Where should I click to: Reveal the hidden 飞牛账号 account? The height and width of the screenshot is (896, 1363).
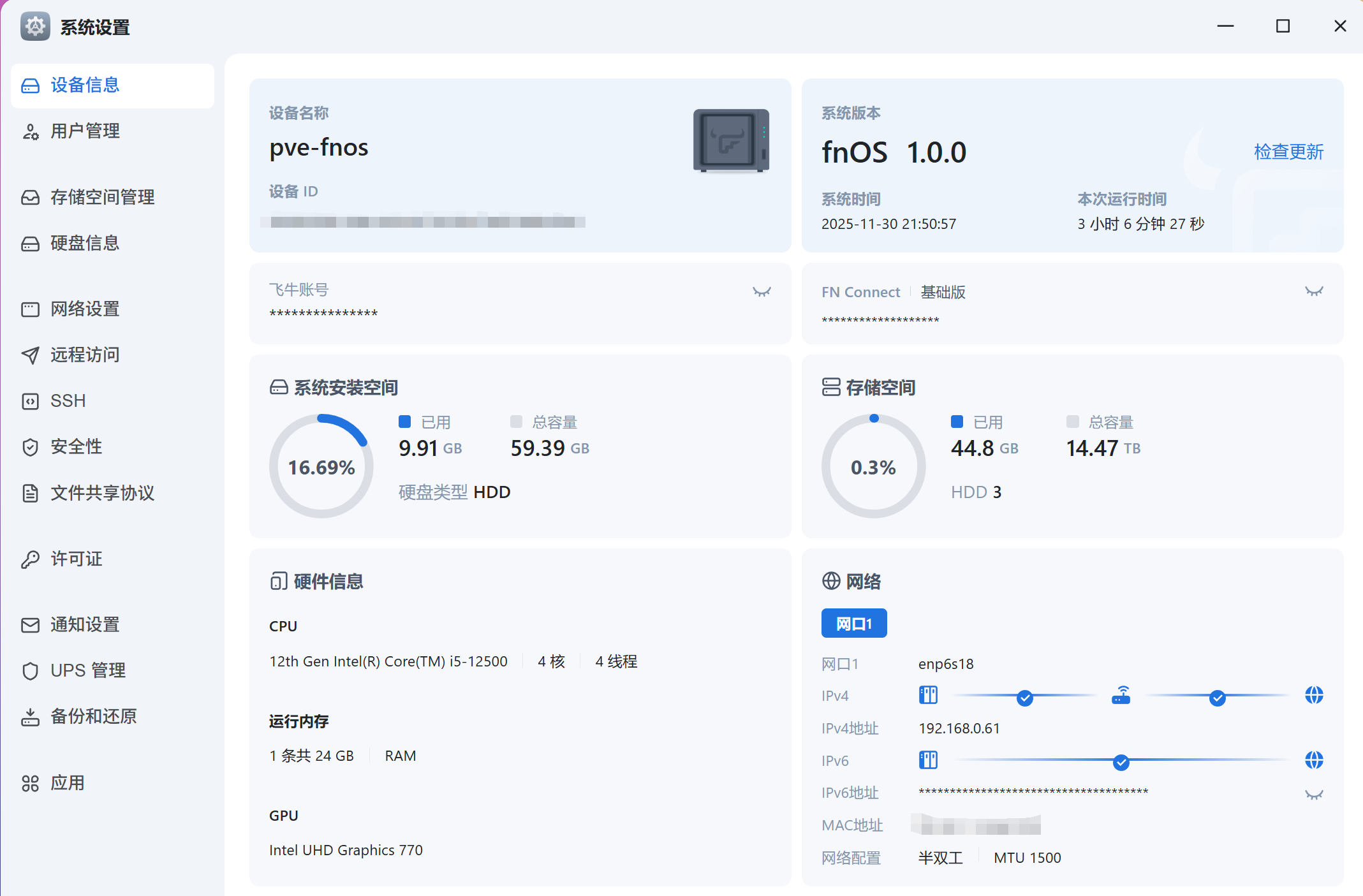click(x=762, y=292)
